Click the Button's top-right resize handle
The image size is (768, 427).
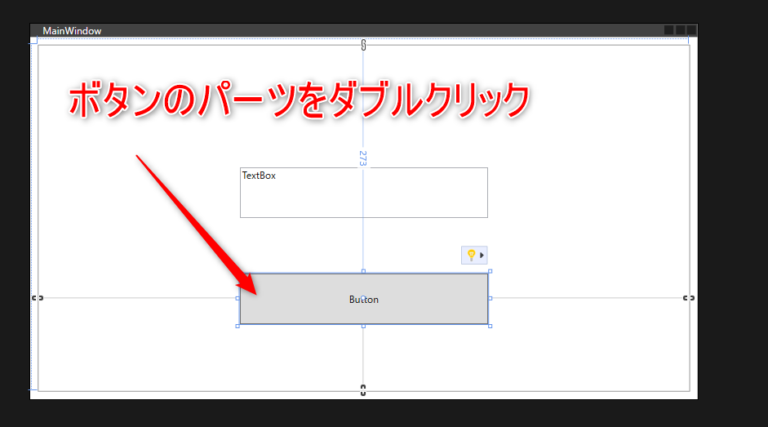489,272
